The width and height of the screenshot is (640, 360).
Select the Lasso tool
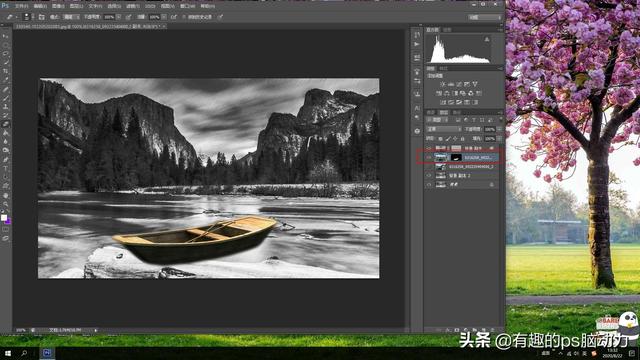[5, 53]
